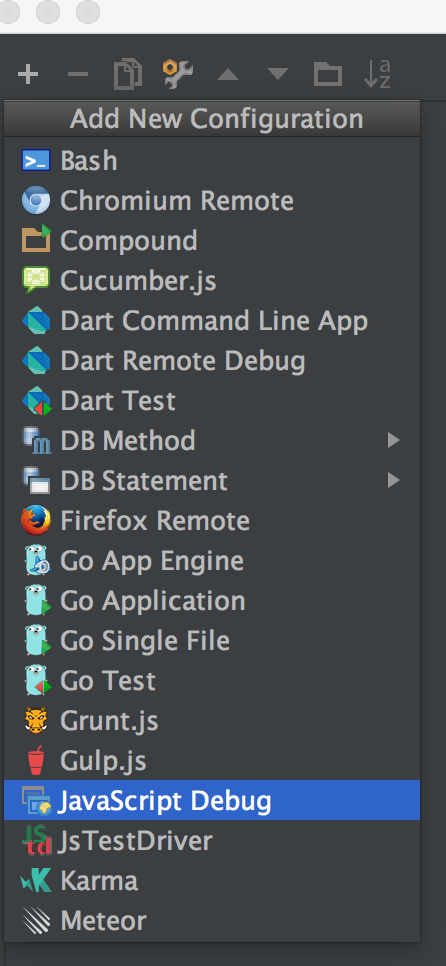Open defaults via the wrench icon

tap(177, 75)
